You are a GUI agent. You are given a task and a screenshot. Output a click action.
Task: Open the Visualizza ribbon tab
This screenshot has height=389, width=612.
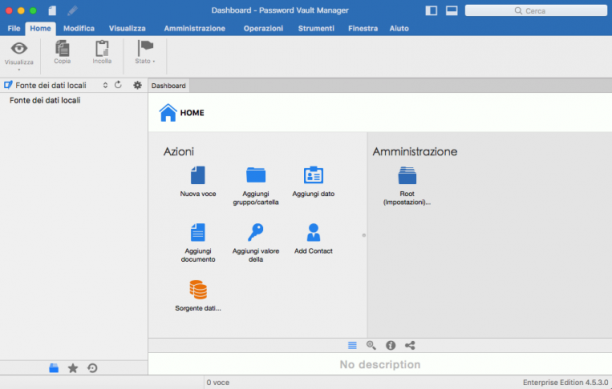(127, 28)
